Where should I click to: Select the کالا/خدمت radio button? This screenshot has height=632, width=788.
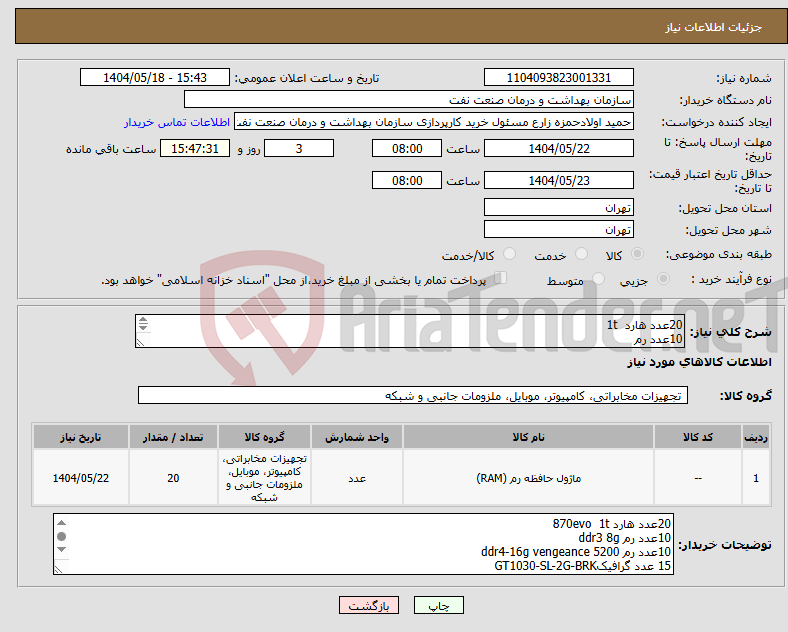coord(509,254)
